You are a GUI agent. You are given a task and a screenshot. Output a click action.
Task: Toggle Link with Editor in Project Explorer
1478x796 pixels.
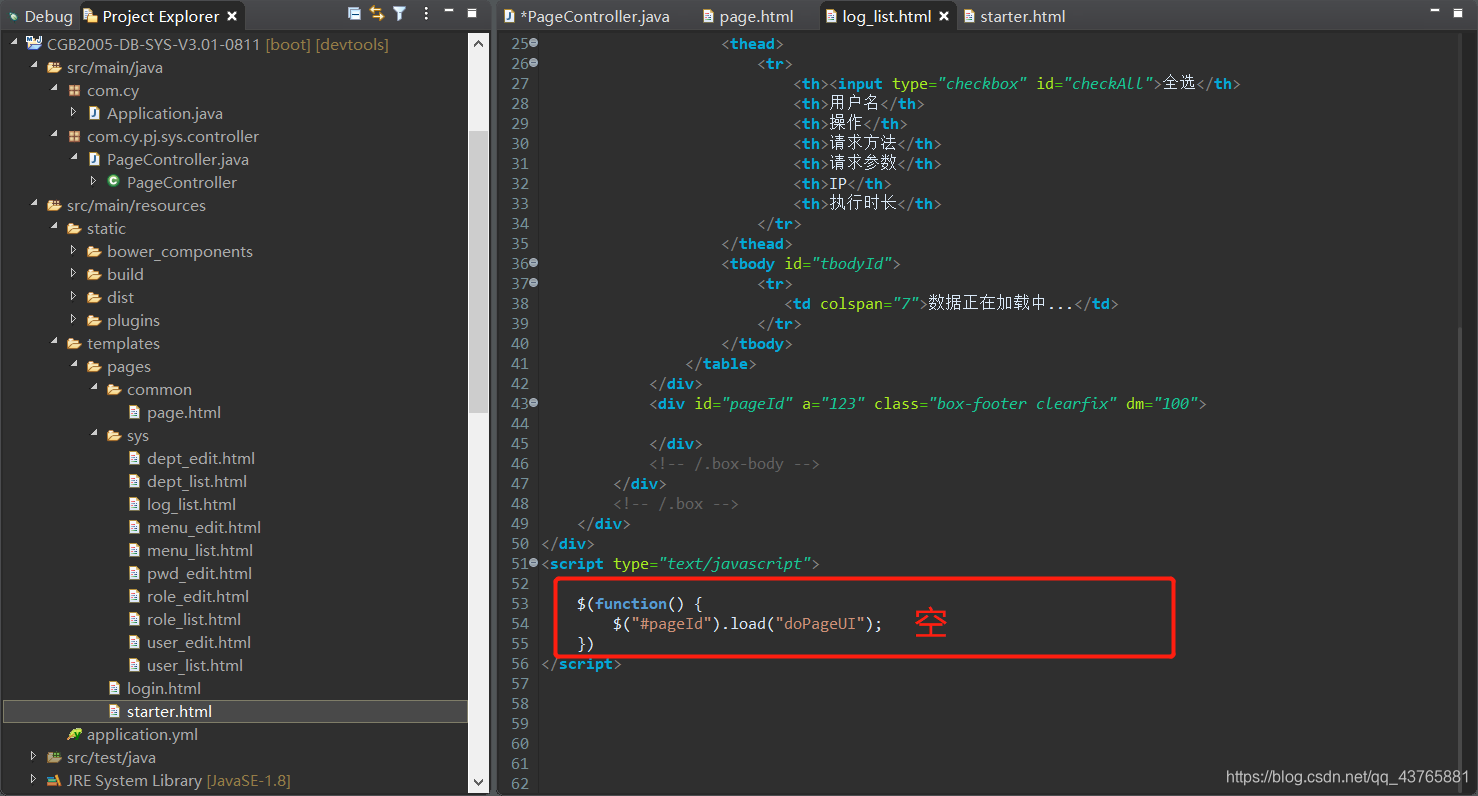377,14
